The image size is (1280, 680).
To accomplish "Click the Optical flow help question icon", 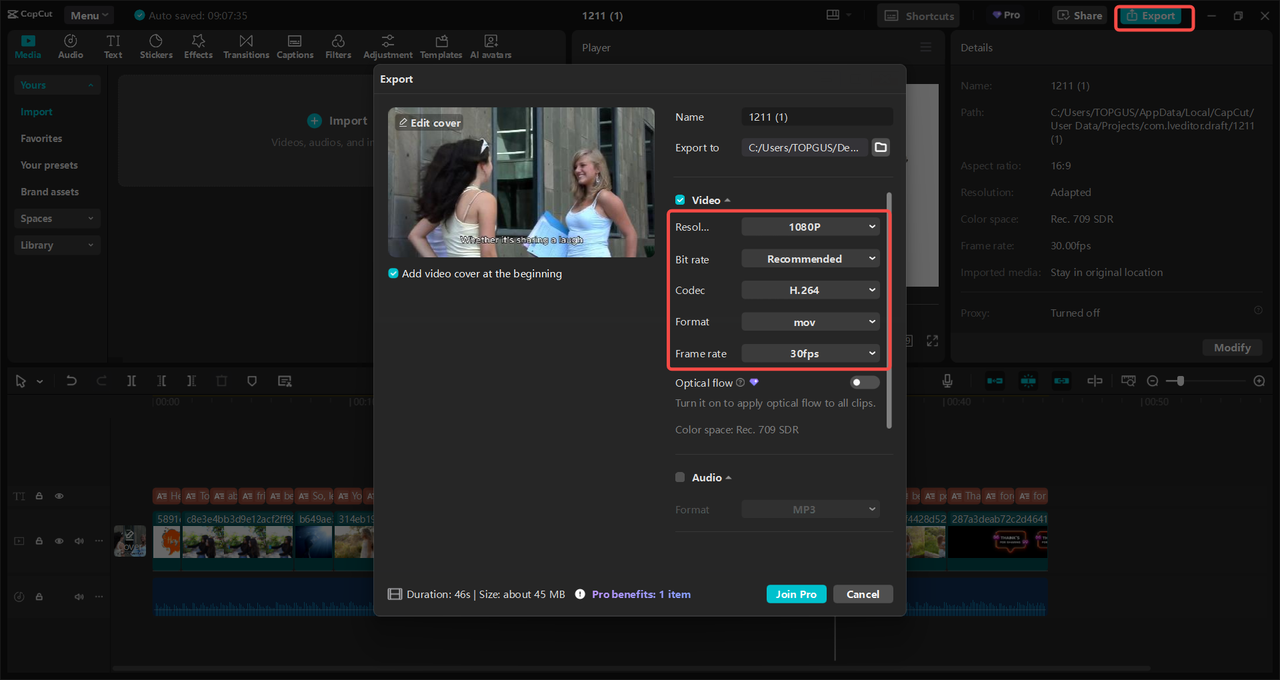I will pos(740,383).
